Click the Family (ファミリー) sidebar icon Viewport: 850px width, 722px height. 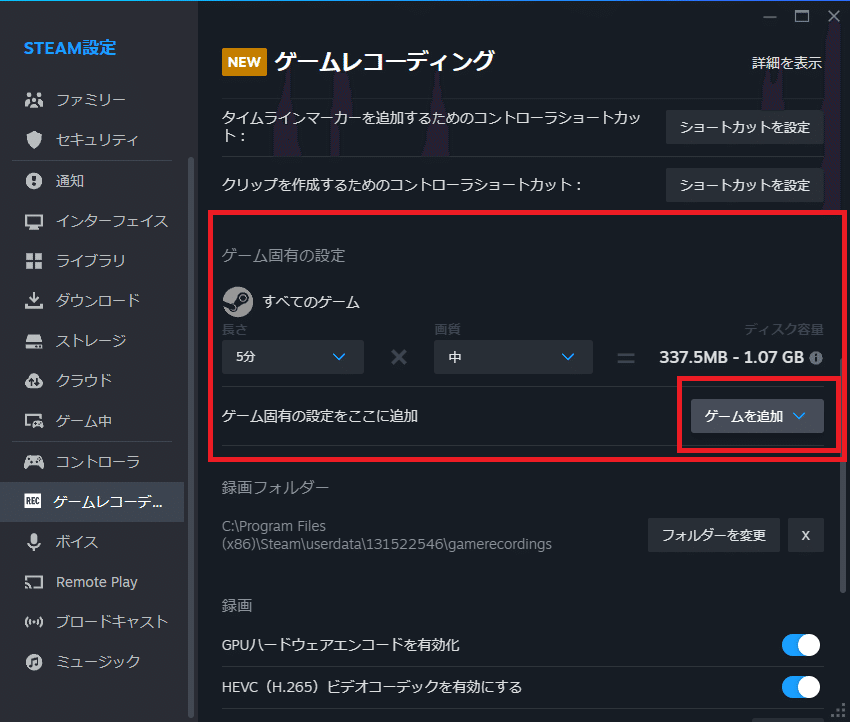coord(34,100)
